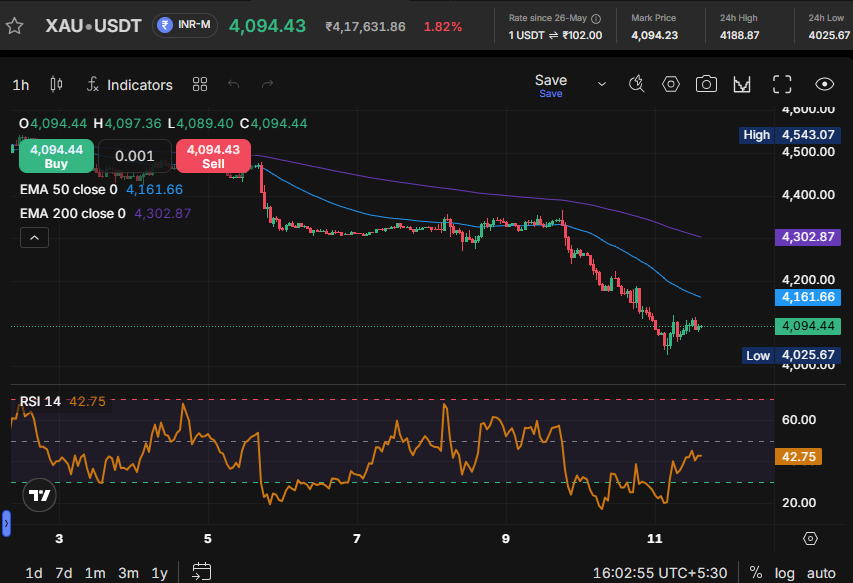Select the 7d date range
Viewport: 853px width, 583px height.
click(64, 573)
